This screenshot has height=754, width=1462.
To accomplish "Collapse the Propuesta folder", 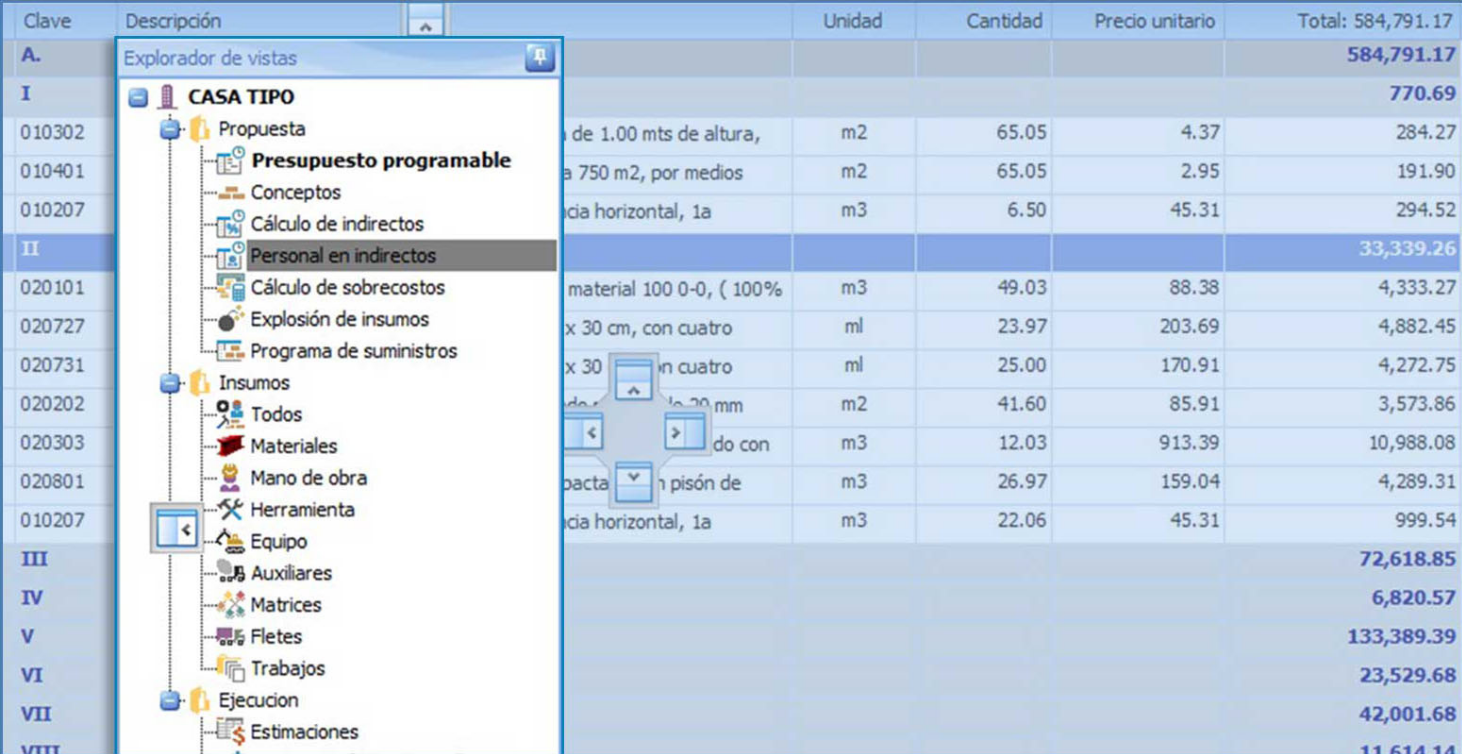I will (170, 129).
